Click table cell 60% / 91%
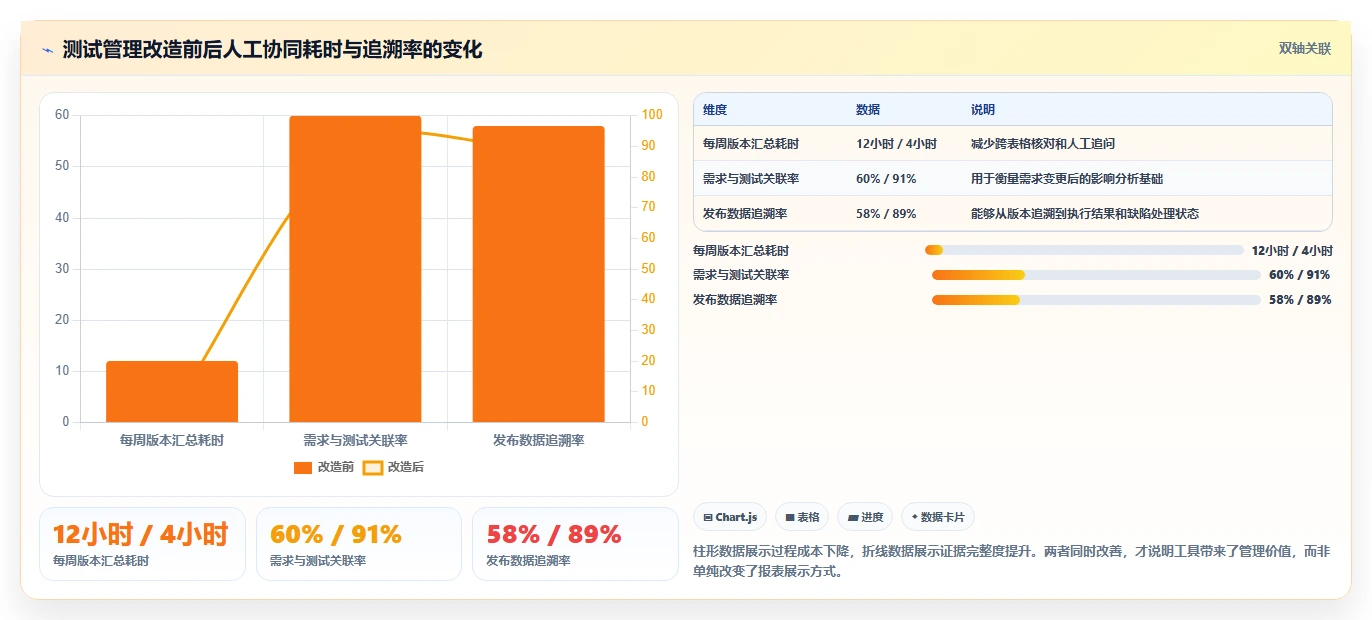This screenshot has height=620, width=1372. [886, 179]
